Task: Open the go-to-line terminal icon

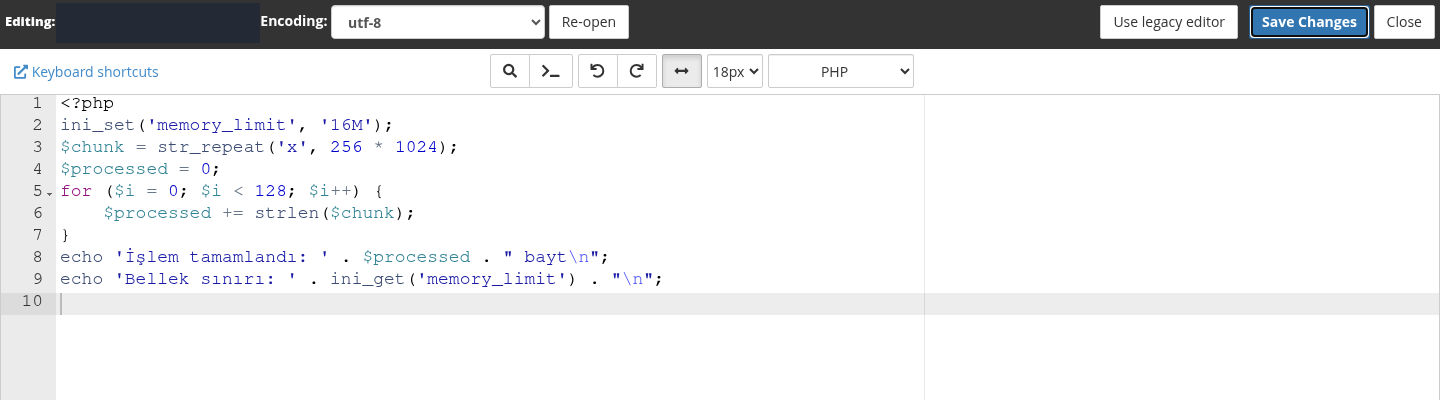Action: coord(549,71)
